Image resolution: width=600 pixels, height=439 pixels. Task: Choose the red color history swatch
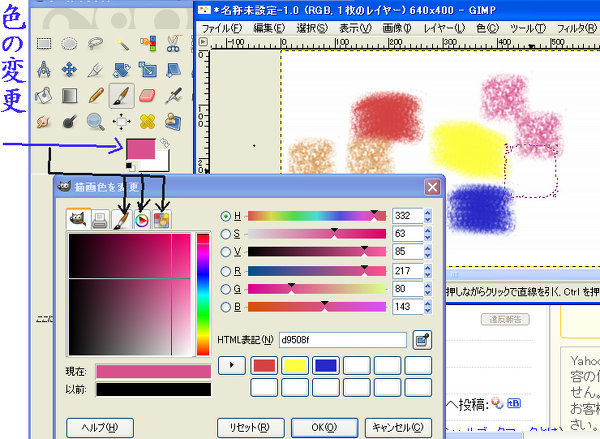click(x=264, y=366)
